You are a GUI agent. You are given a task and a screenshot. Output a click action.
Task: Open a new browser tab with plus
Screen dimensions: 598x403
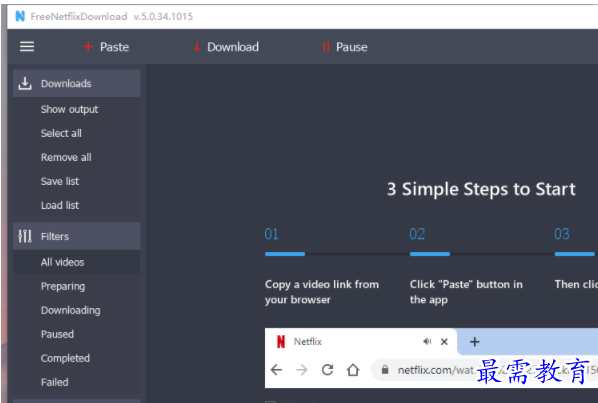tap(474, 342)
